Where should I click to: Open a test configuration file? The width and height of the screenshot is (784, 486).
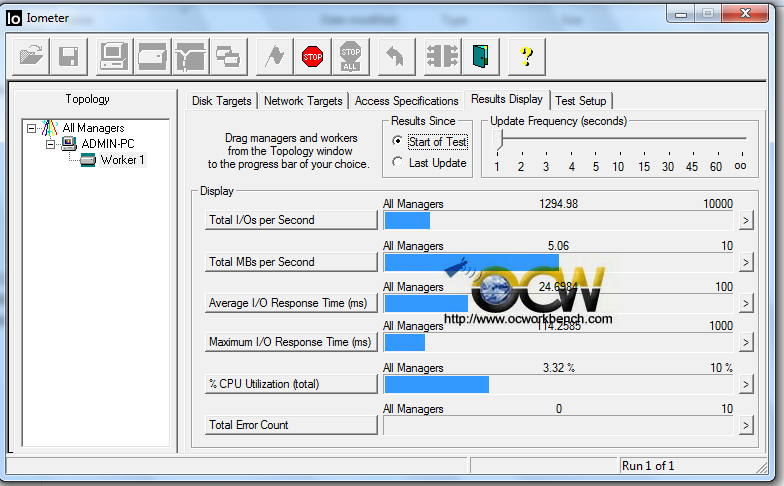pyautogui.click(x=31, y=56)
